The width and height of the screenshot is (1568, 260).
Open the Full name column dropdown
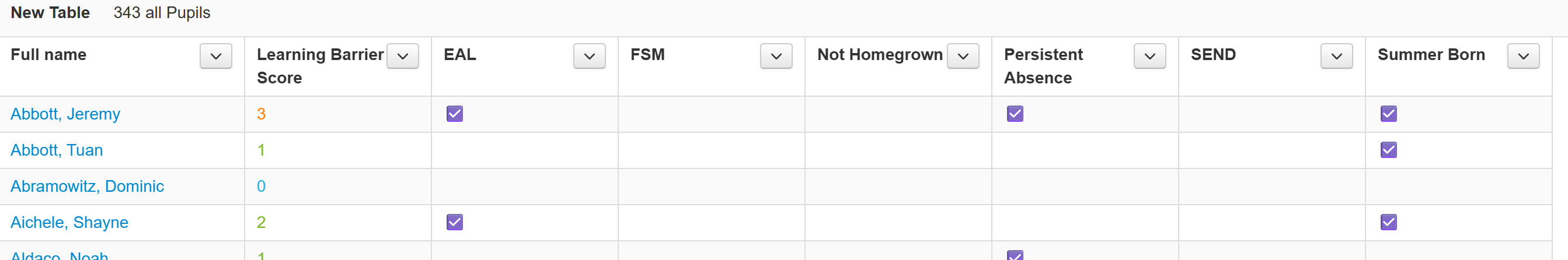point(215,56)
